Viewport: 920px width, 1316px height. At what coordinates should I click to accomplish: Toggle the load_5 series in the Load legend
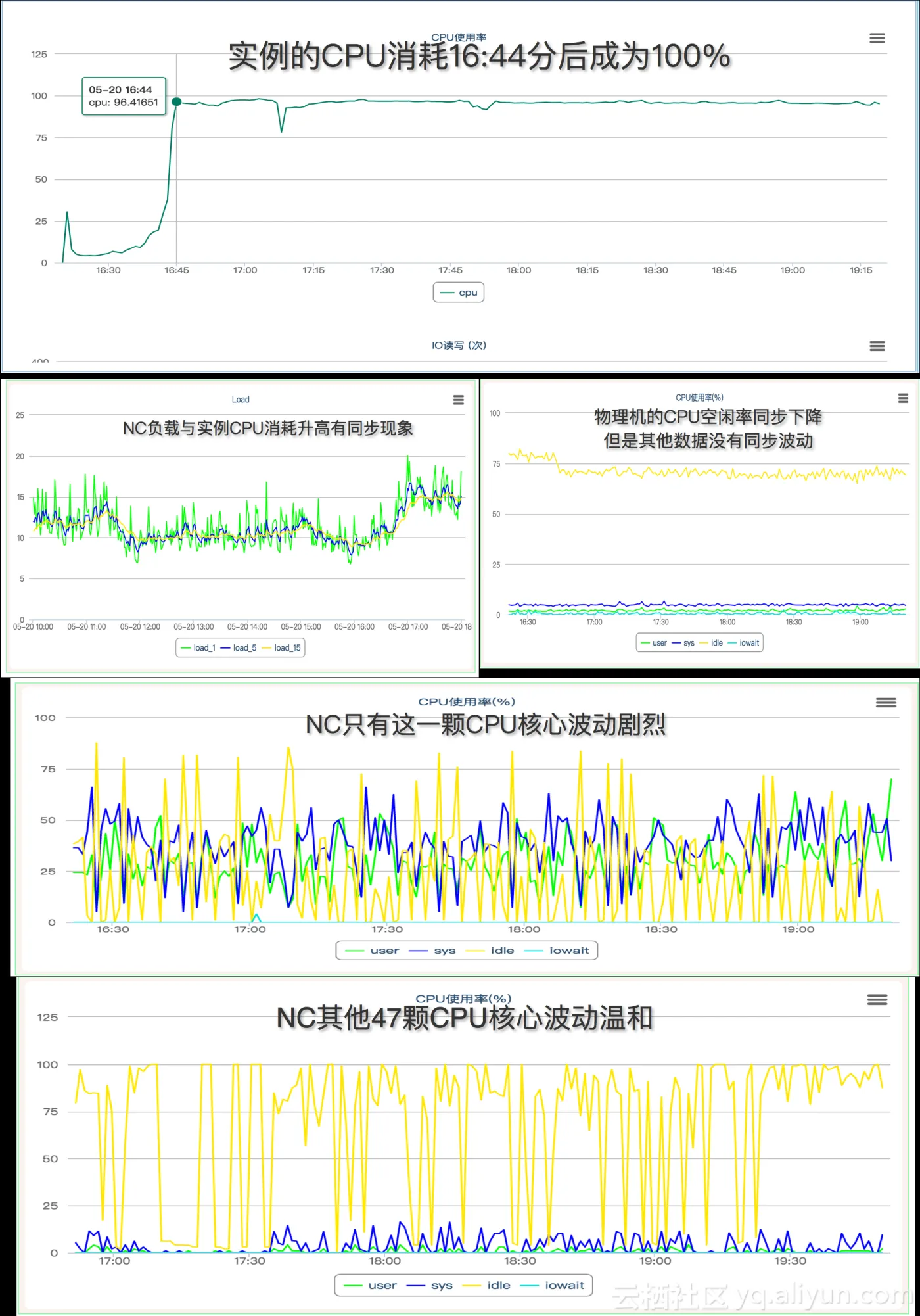coord(239,648)
